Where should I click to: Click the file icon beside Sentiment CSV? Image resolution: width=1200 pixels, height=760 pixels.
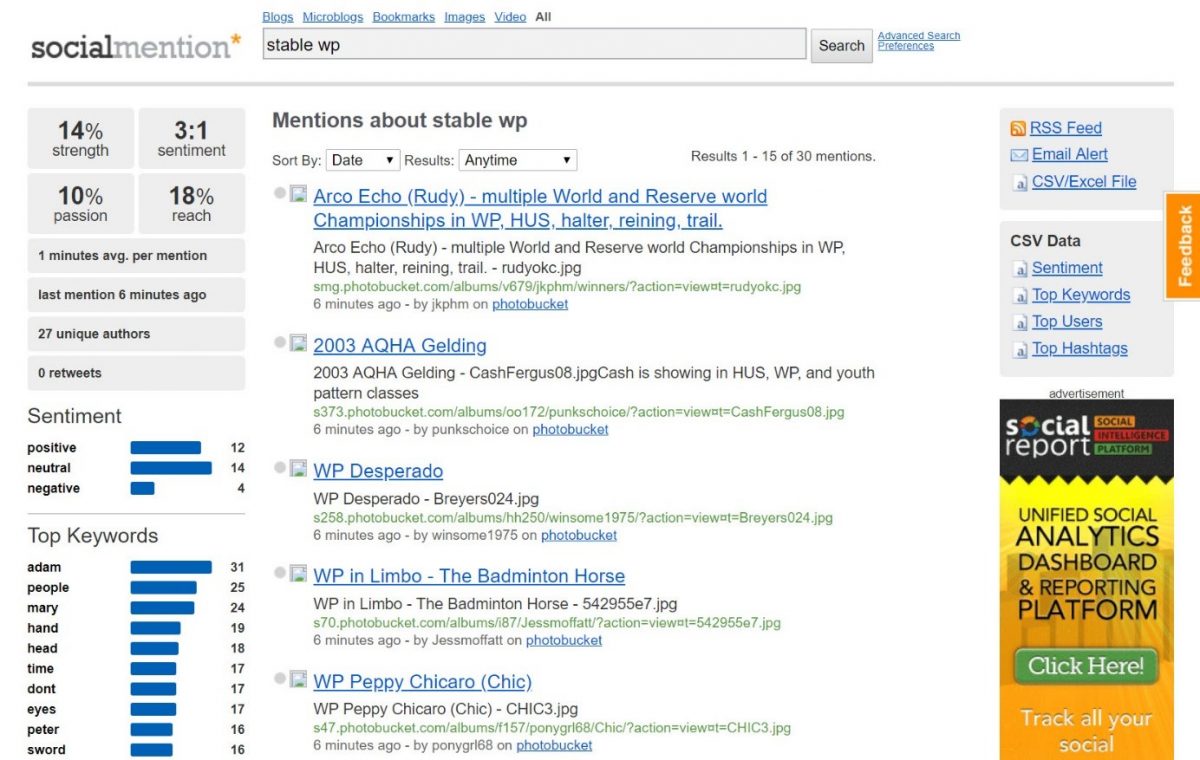coord(1020,269)
